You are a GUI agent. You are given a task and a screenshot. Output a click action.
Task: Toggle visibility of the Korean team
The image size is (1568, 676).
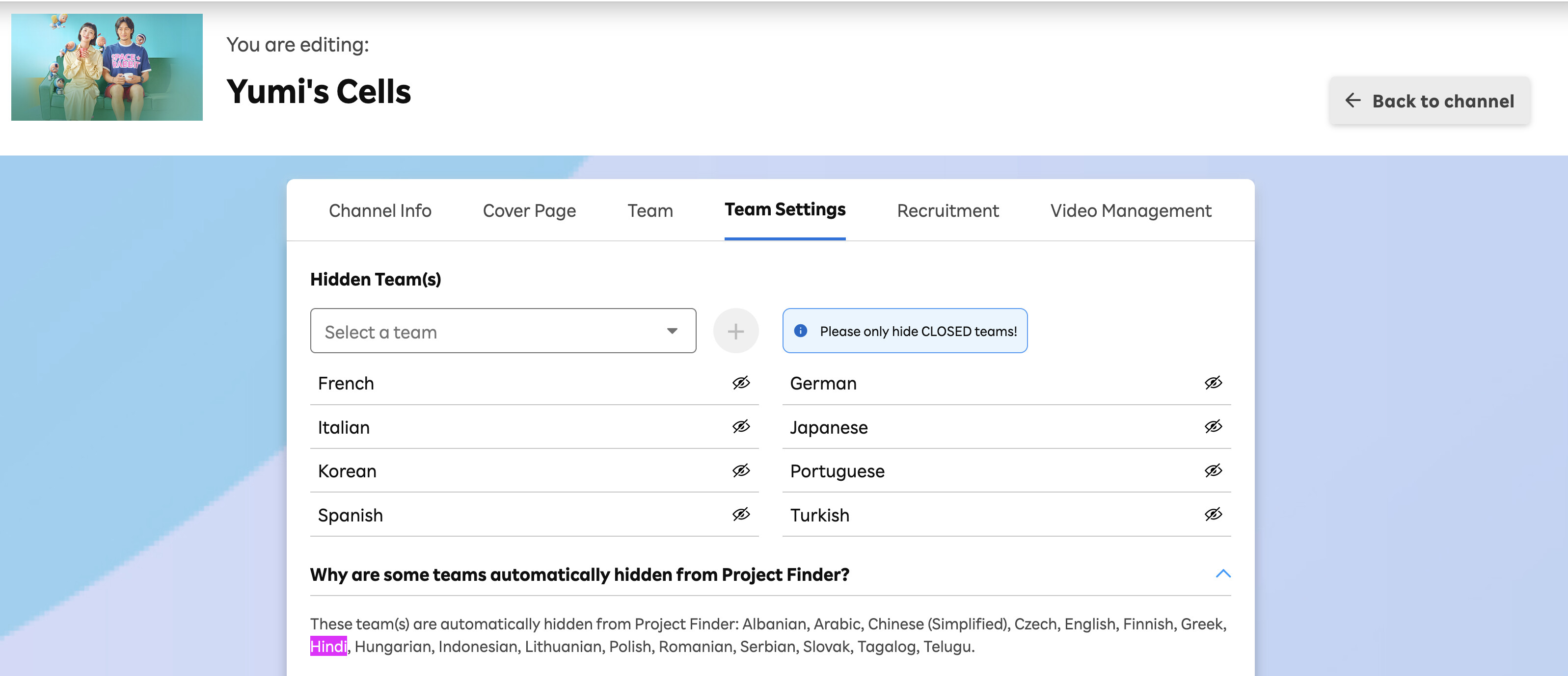coord(741,470)
